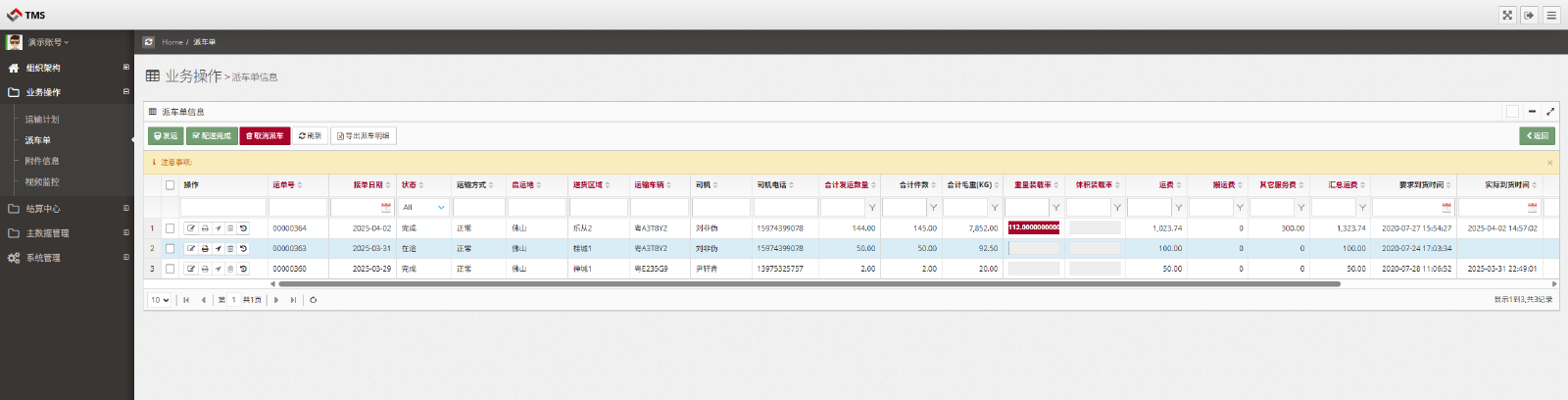Check the checkbox for row 1
1568x400 pixels.
[170, 228]
